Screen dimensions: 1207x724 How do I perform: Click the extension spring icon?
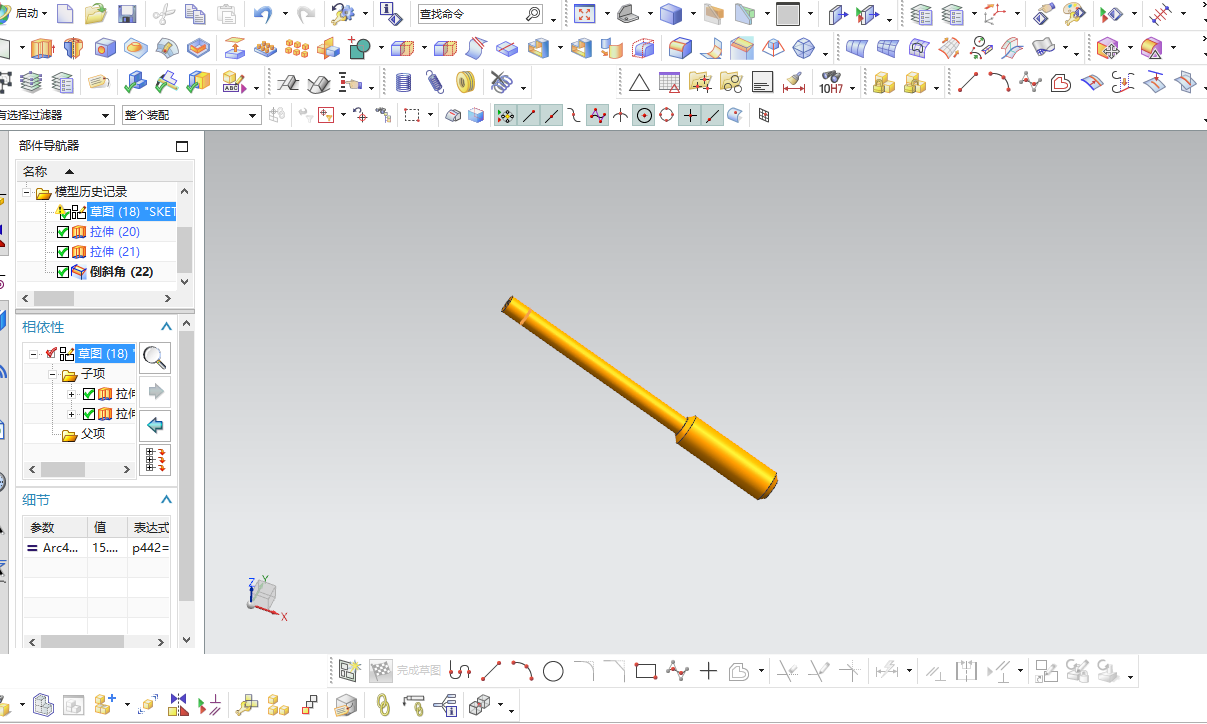coord(434,82)
